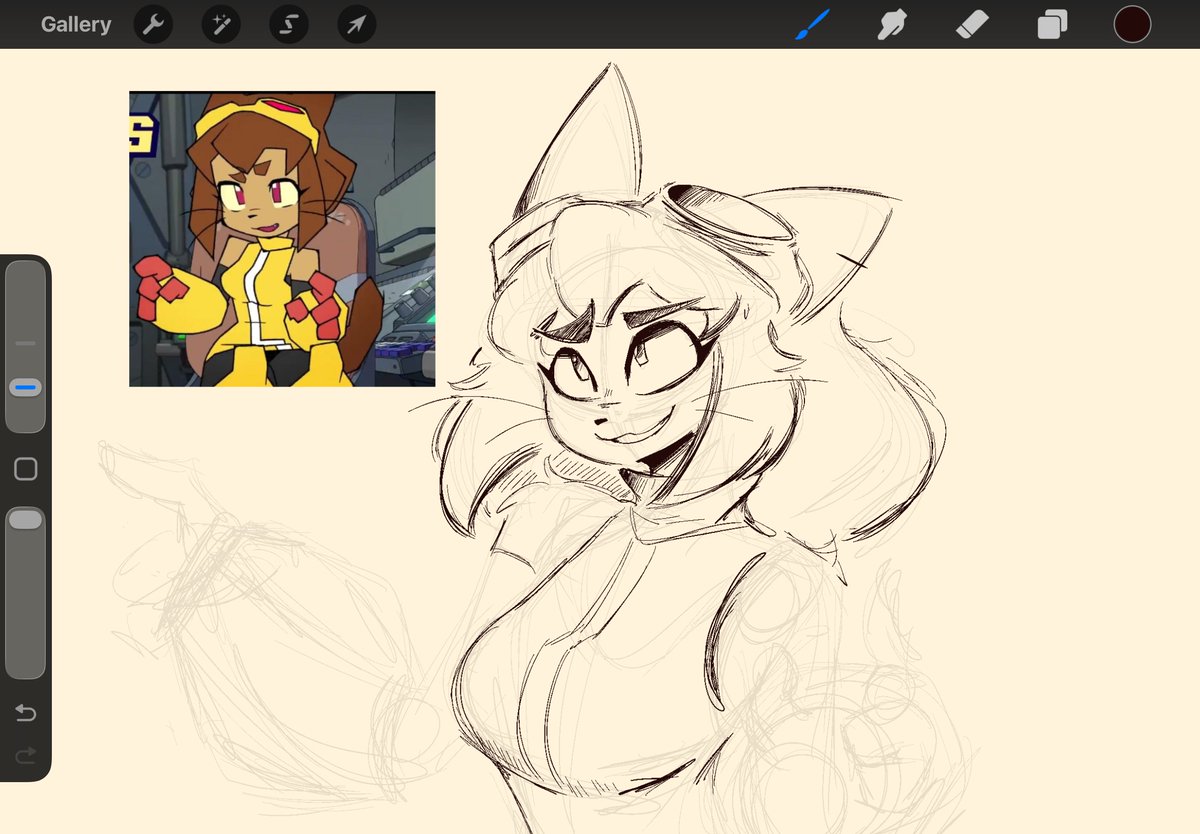Open the Actions wrench menu
Screen dimensions: 1200x834
pyautogui.click(x=153, y=25)
